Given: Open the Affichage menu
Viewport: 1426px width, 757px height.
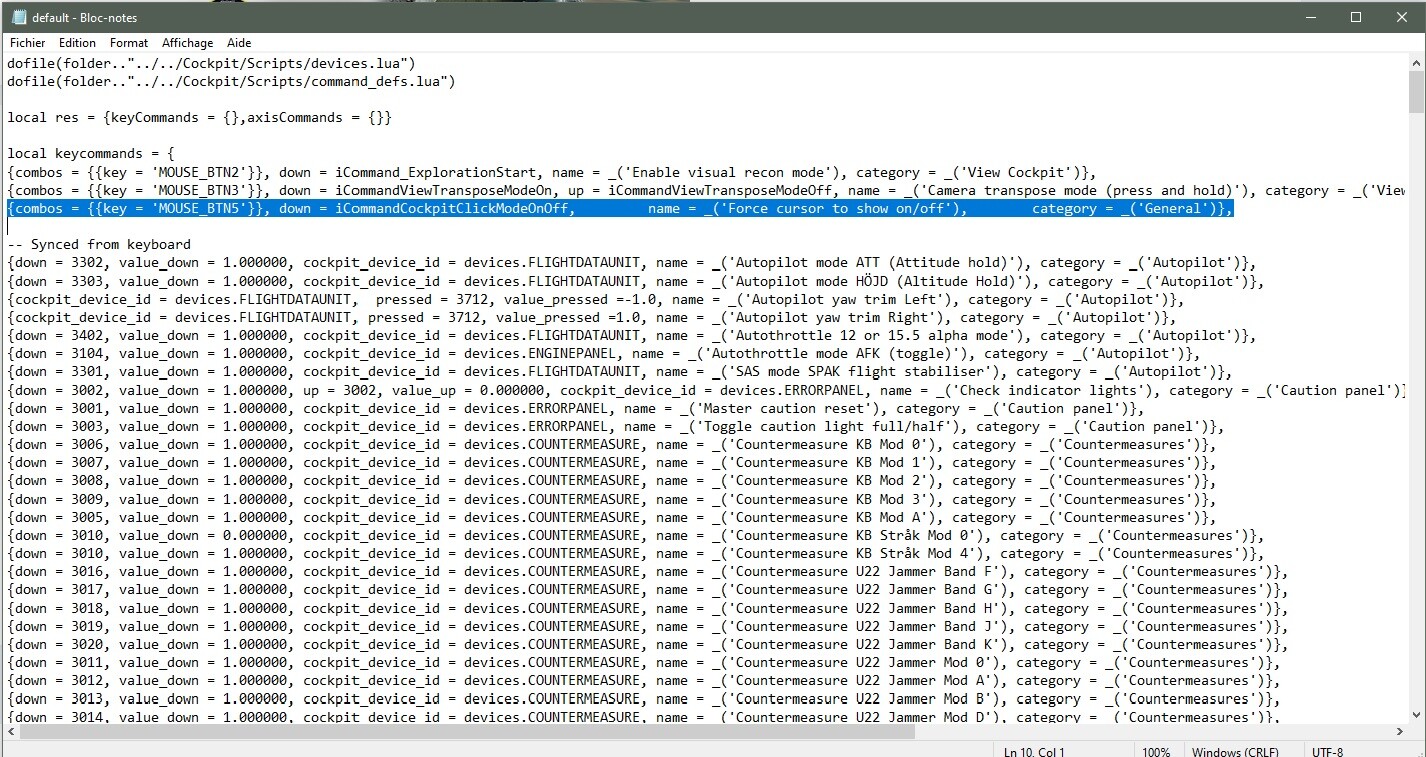Looking at the screenshot, I should click(187, 43).
